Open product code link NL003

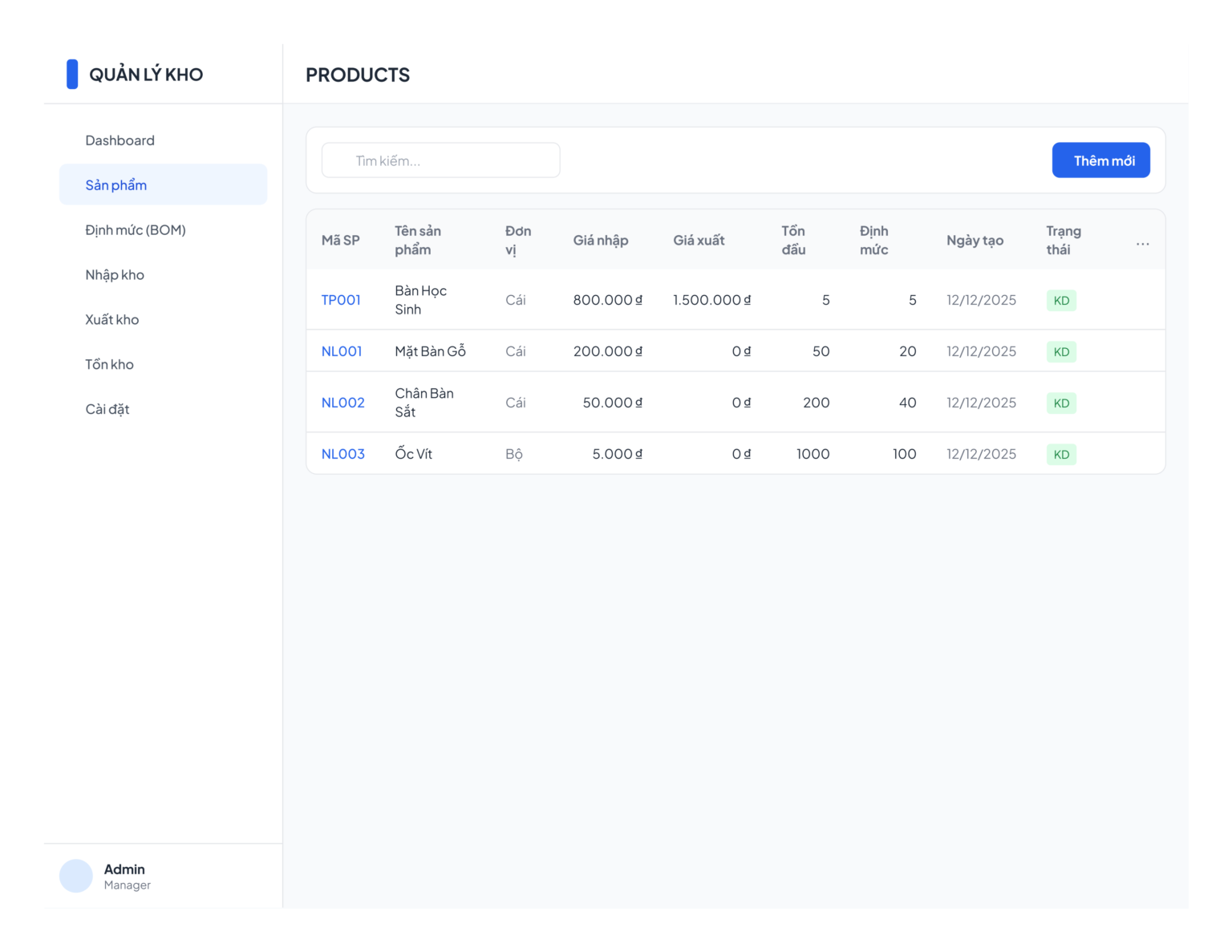(x=343, y=454)
